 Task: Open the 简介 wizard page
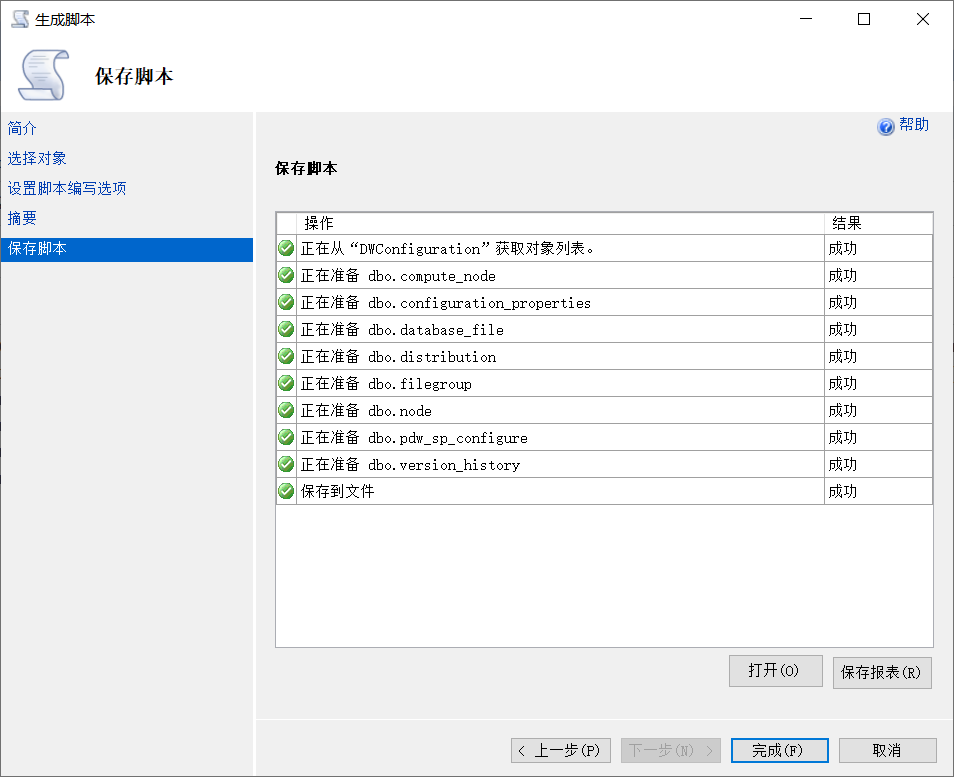pyautogui.click(x=22, y=128)
